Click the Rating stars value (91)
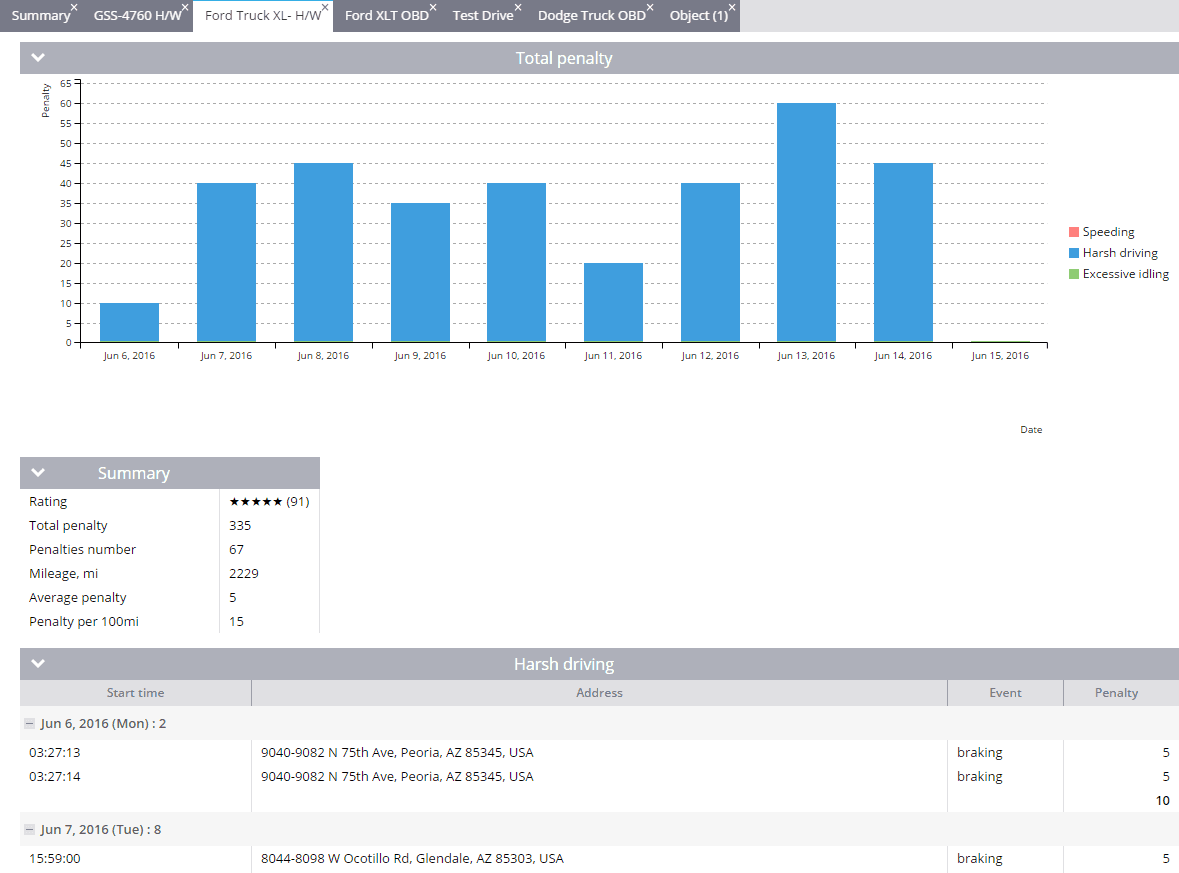 [269, 502]
